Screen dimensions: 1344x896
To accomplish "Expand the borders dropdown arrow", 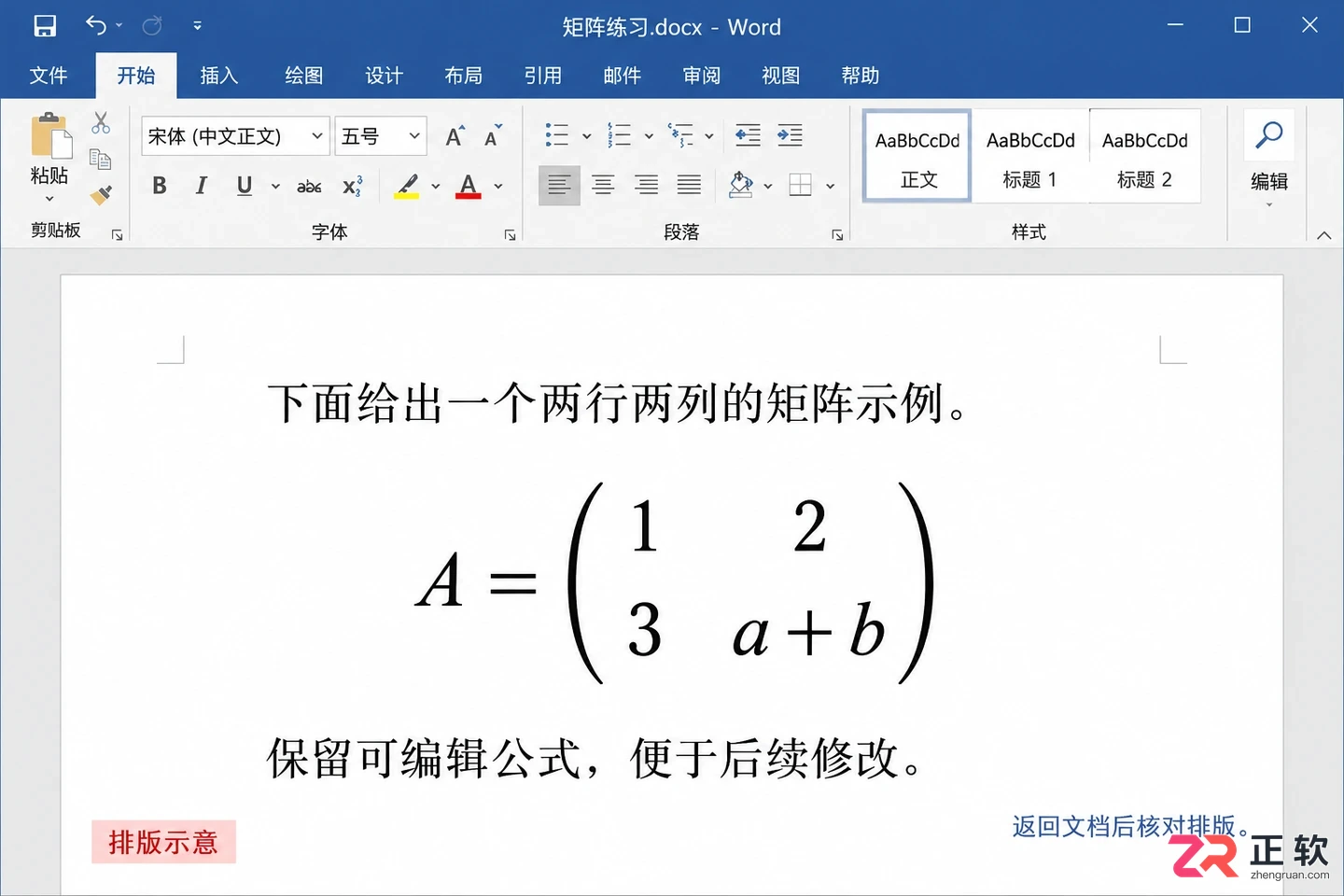I will 830,187.
